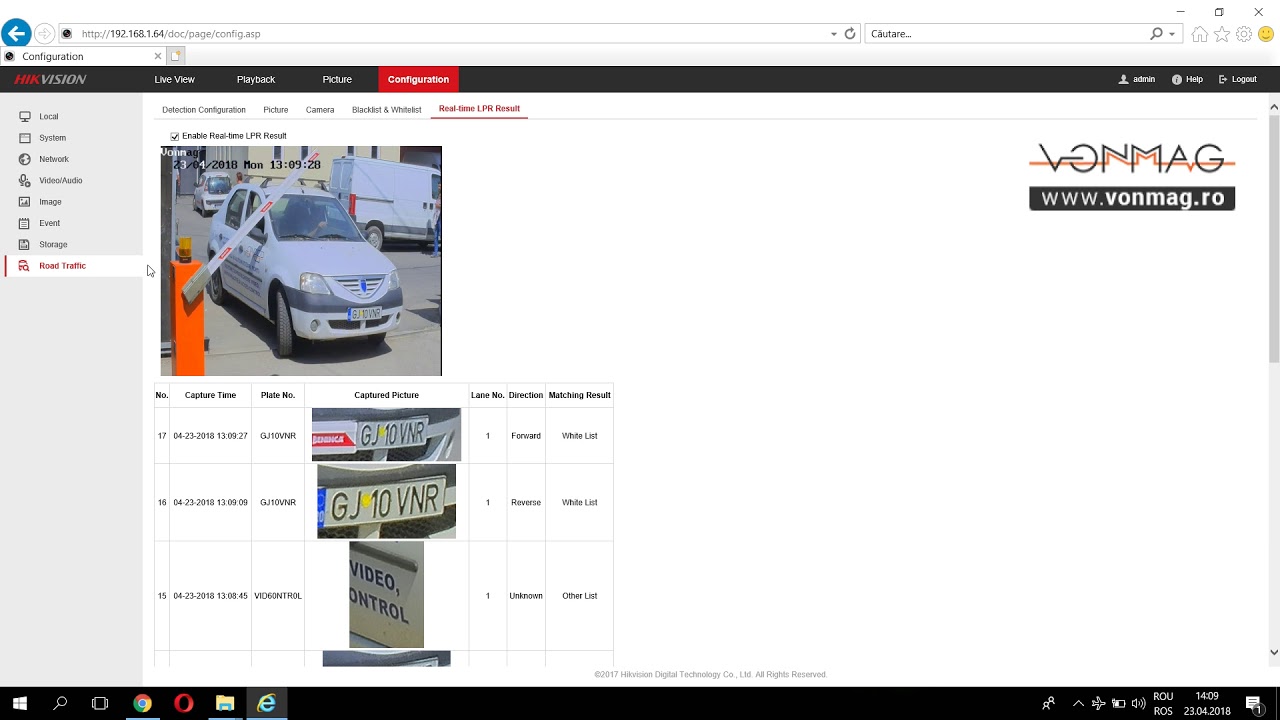Open the Action Center notification icon
The height and width of the screenshot is (720, 1280).
[x=1254, y=704]
